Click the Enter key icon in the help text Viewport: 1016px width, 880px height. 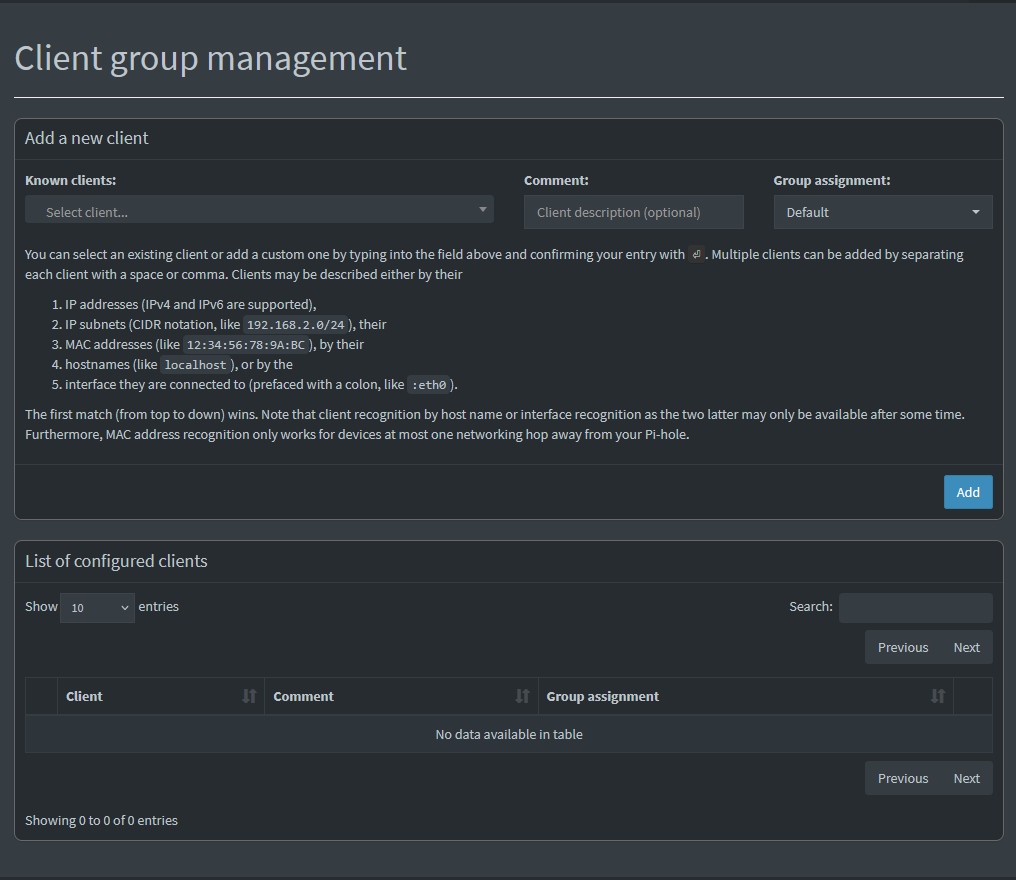coord(697,254)
